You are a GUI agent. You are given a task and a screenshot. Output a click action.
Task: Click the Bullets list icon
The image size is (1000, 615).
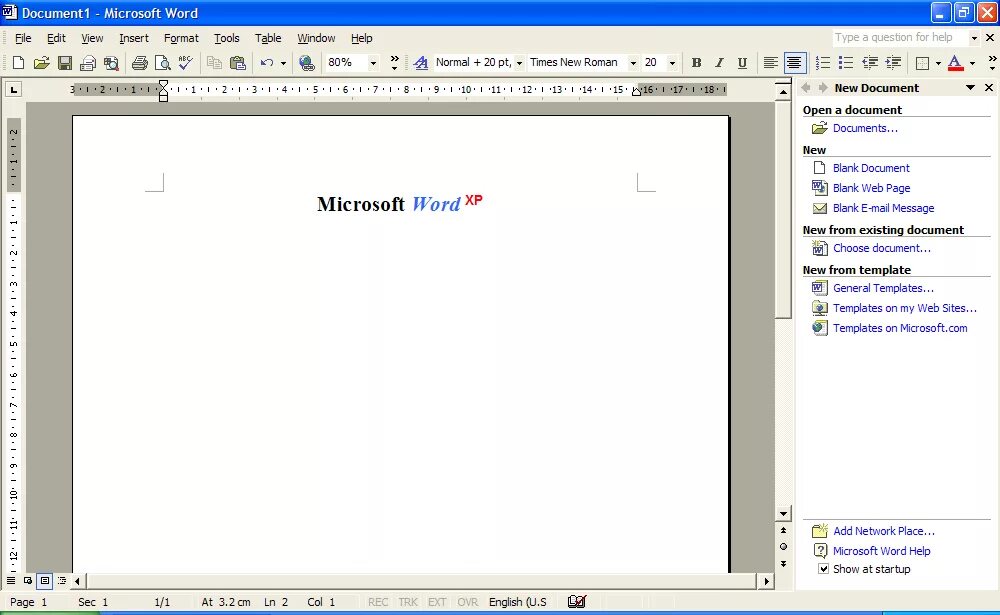846,63
